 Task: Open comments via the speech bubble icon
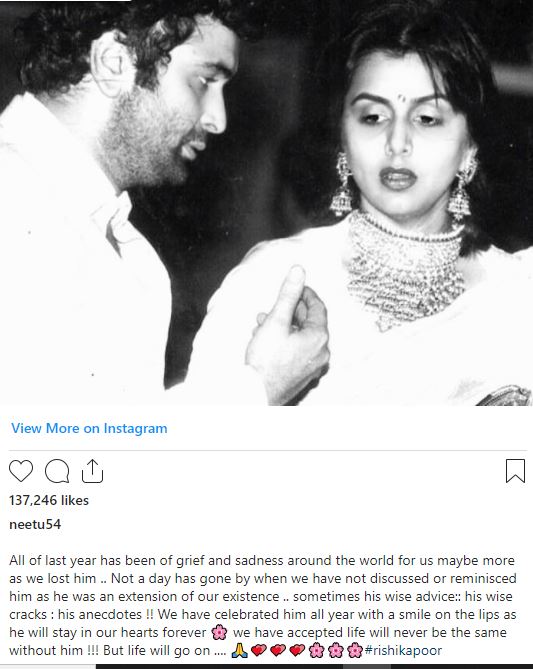[57, 471]
